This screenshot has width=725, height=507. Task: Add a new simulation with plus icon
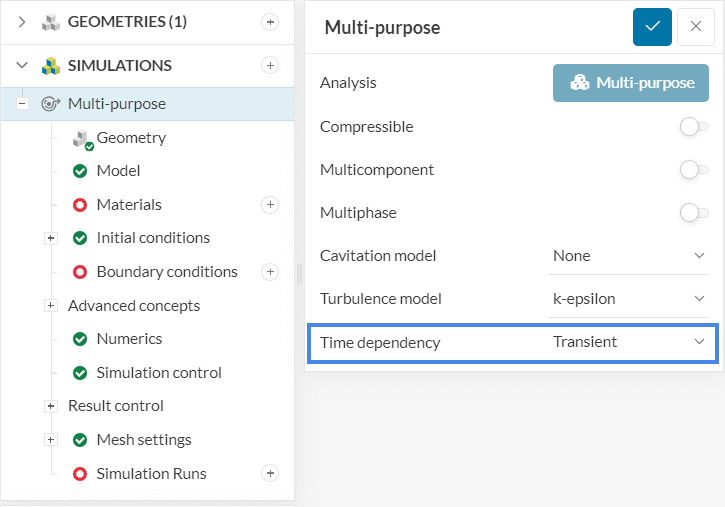coord(269,65)
